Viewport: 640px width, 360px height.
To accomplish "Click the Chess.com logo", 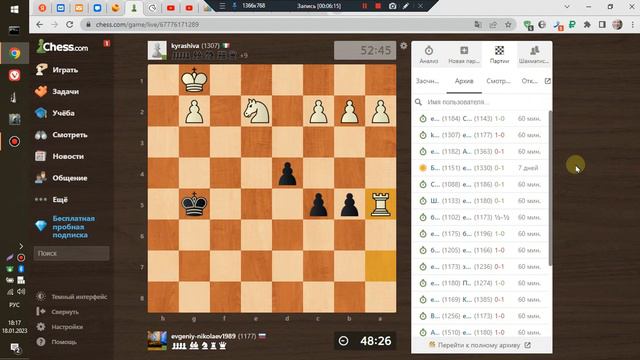I will click(x=62, y=47).
